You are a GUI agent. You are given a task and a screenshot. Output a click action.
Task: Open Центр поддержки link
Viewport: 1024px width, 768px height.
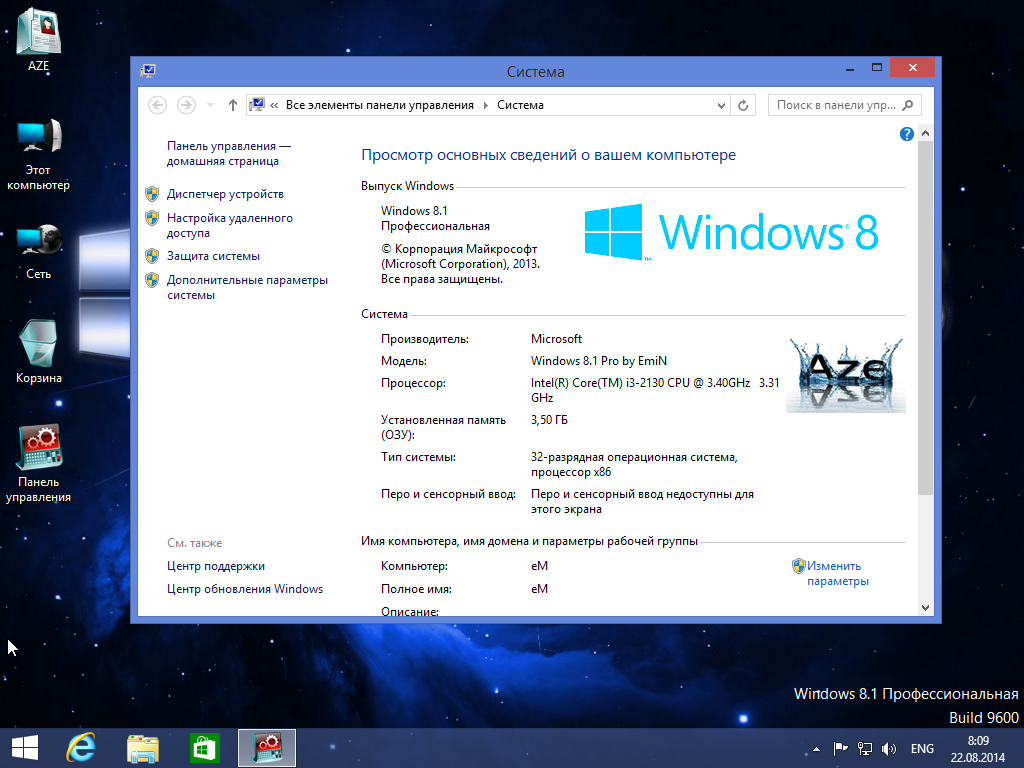(216, 566)
